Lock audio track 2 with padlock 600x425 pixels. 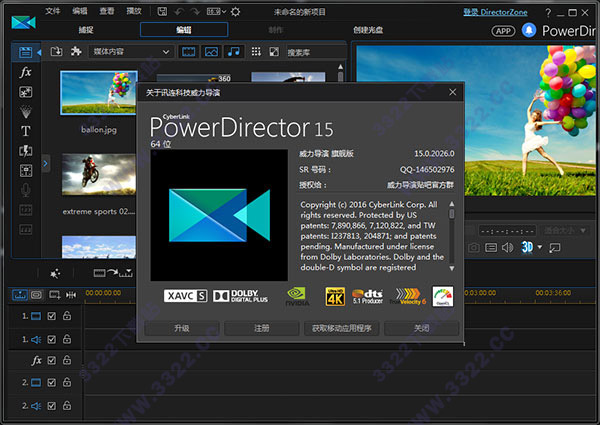click(x=67, y=405)
